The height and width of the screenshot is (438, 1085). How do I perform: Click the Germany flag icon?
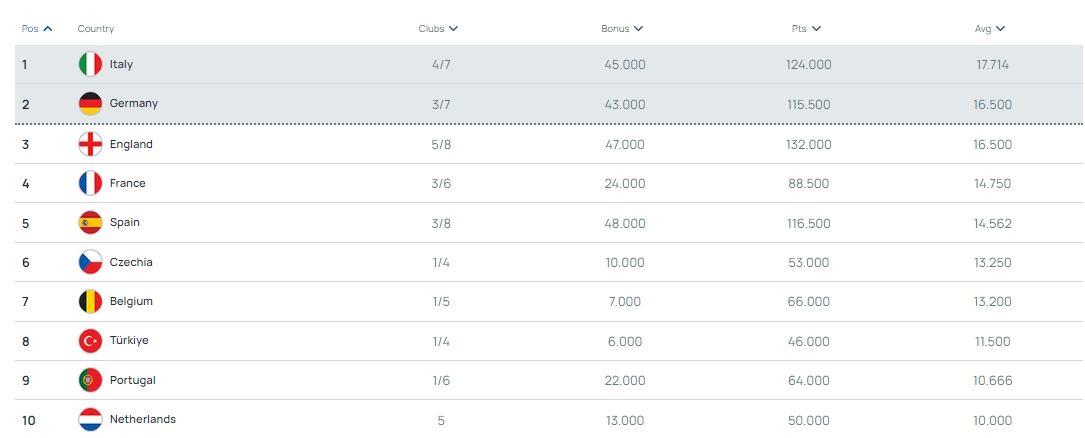(90, 104)
